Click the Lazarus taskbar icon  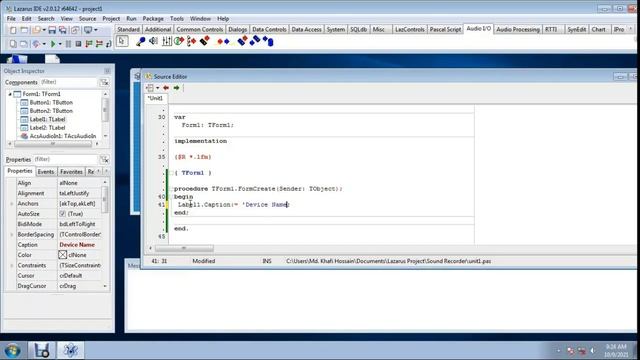point(70,350)
